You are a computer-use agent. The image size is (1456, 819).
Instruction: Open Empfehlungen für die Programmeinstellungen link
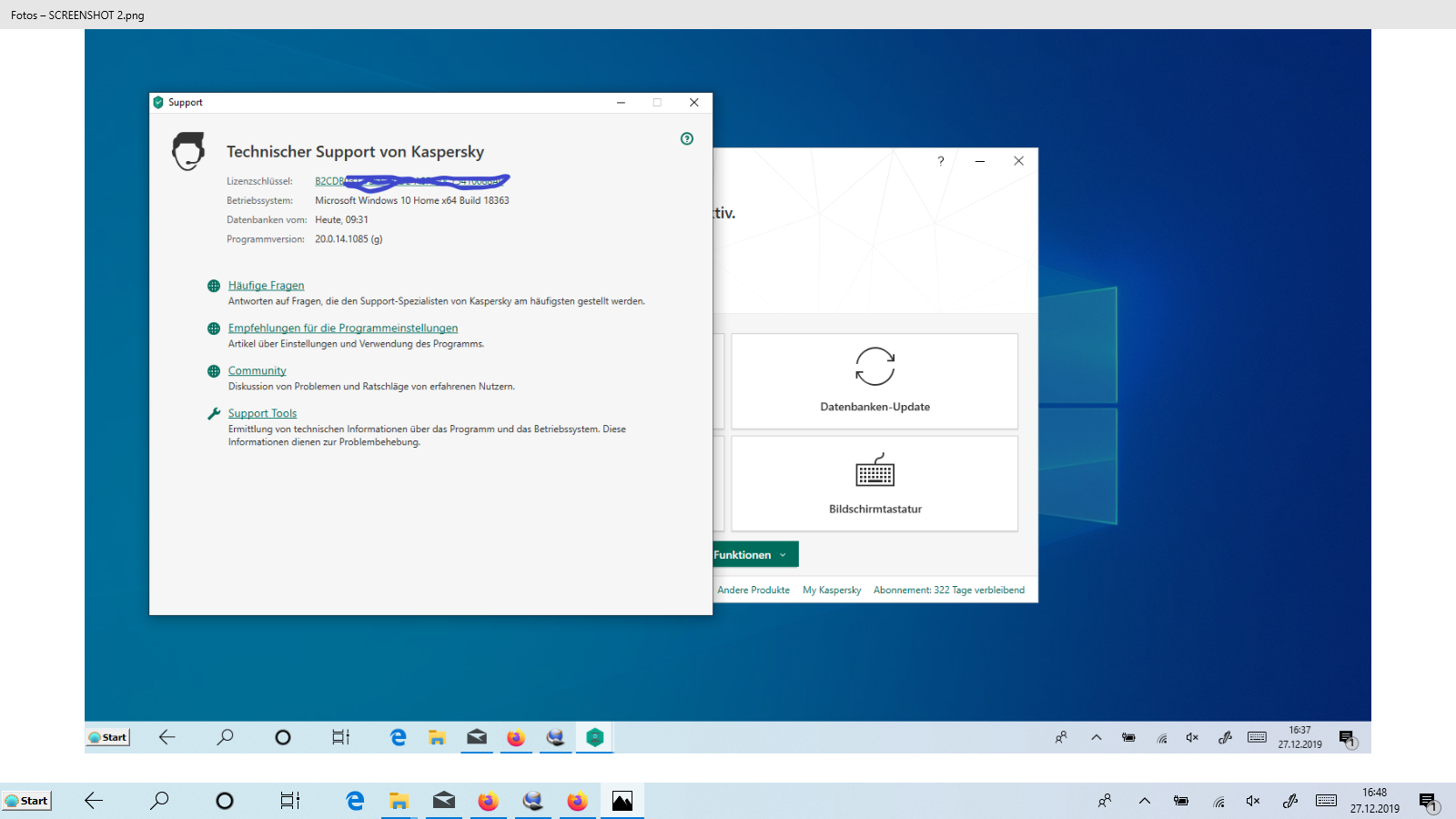click(343, 329)
